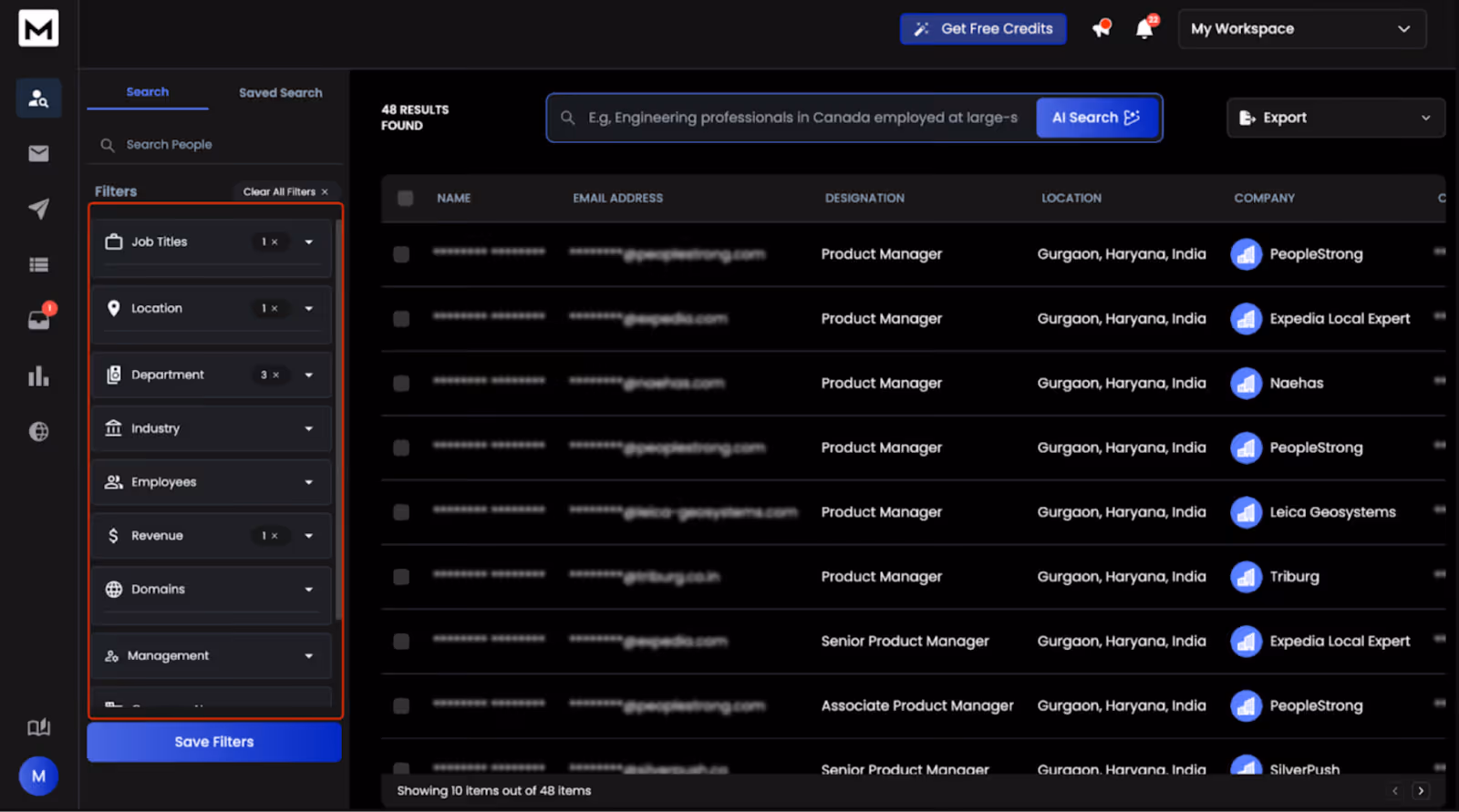Click the Save Filters button
Screen dimensions: 1459x812
pos(214,742)
